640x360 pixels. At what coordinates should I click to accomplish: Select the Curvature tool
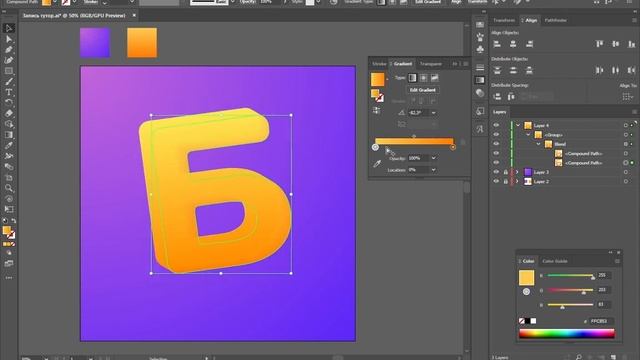click(9, 60)
